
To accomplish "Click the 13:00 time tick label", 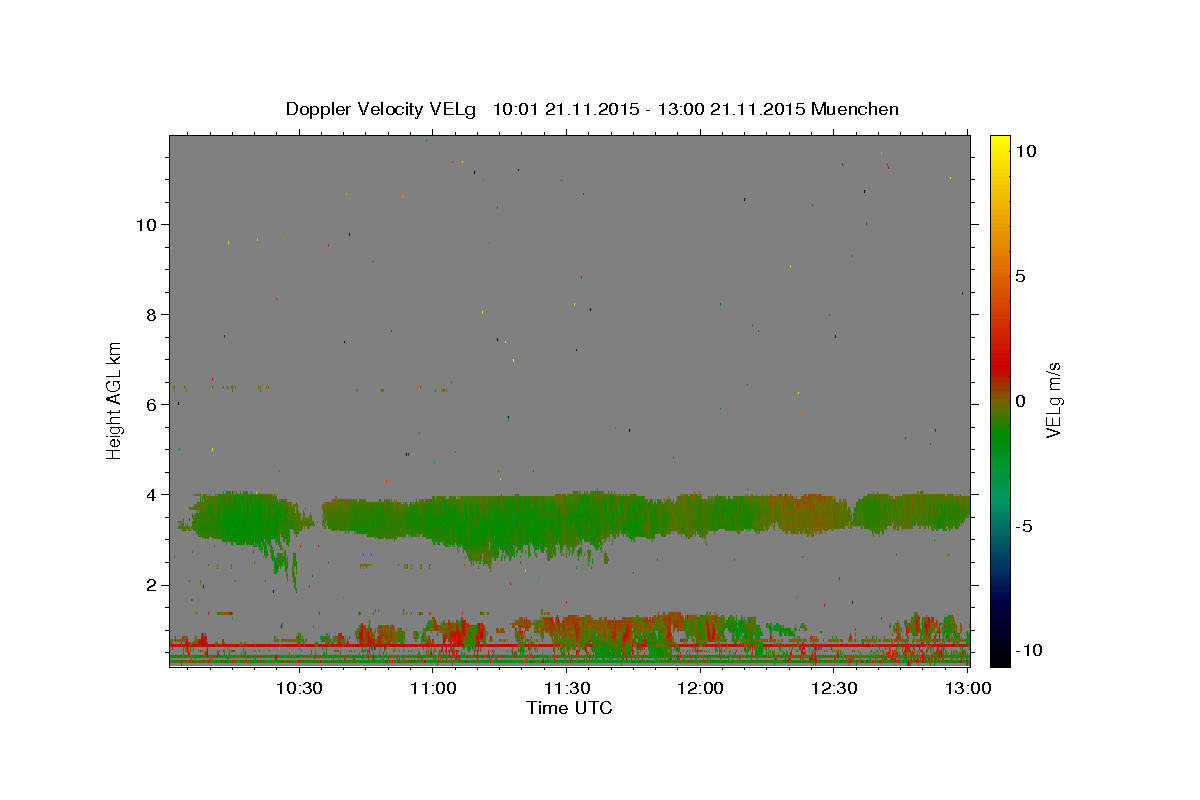I will click(968, 688).
